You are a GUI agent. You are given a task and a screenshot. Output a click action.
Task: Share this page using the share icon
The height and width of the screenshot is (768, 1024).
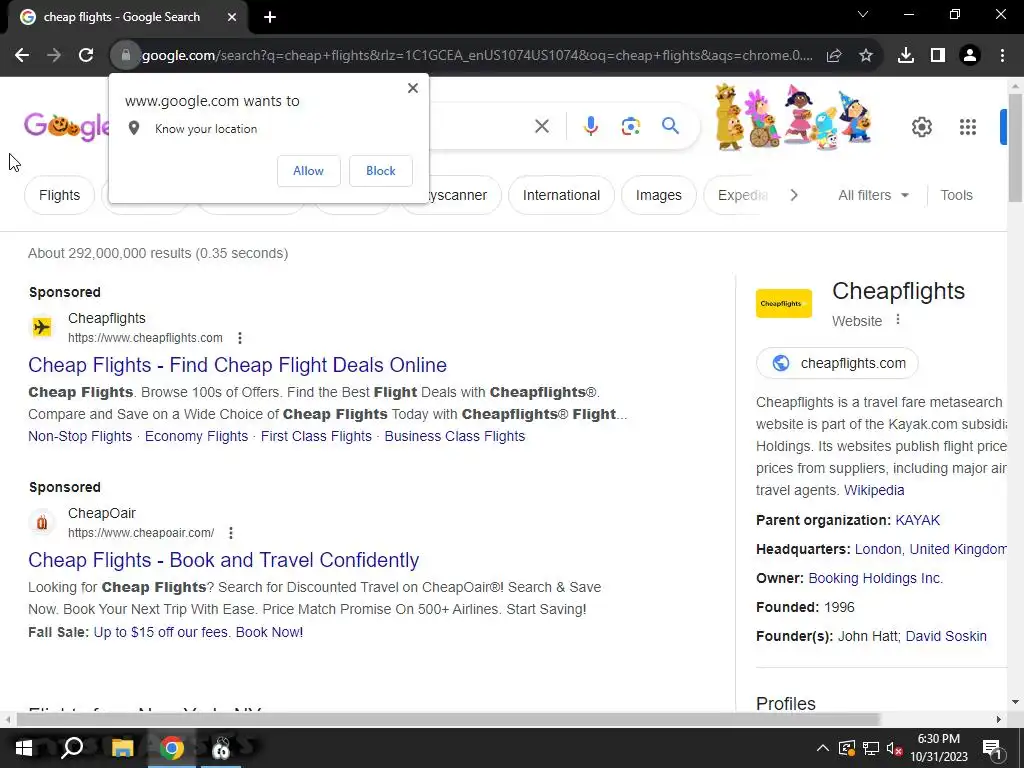click(834, 56)
